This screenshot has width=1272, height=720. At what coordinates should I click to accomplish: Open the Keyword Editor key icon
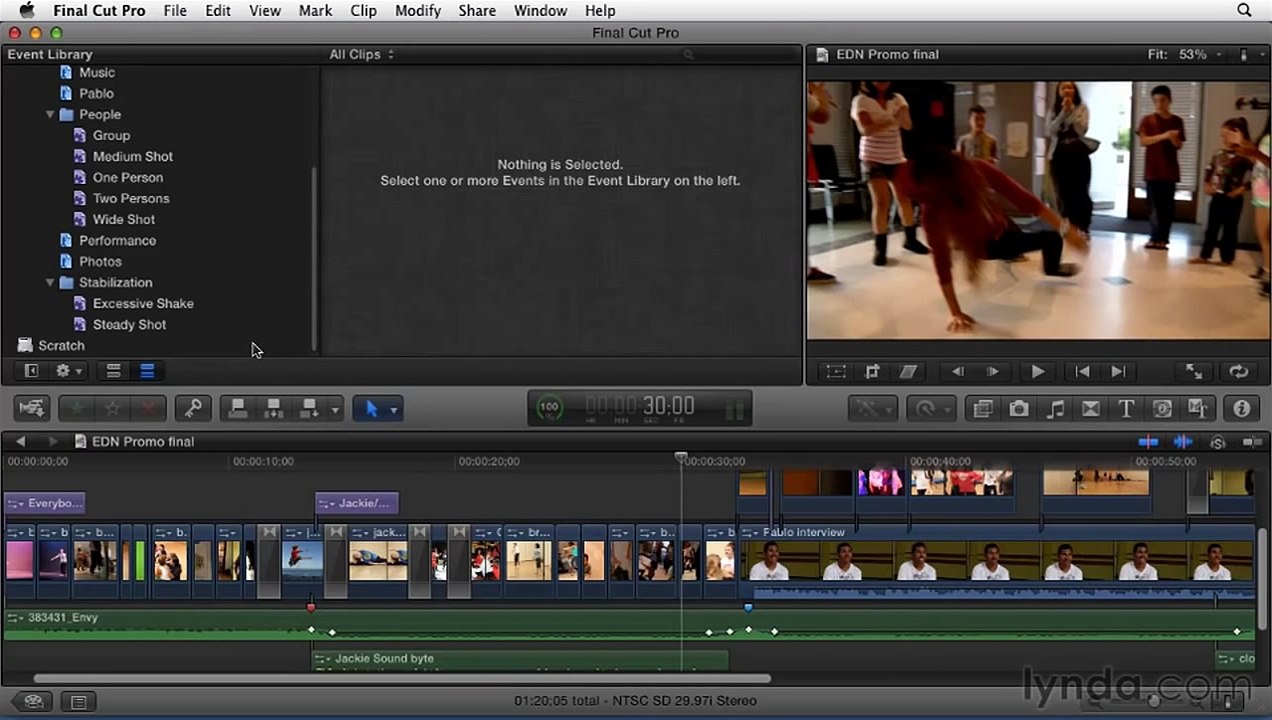coord(193,408)
